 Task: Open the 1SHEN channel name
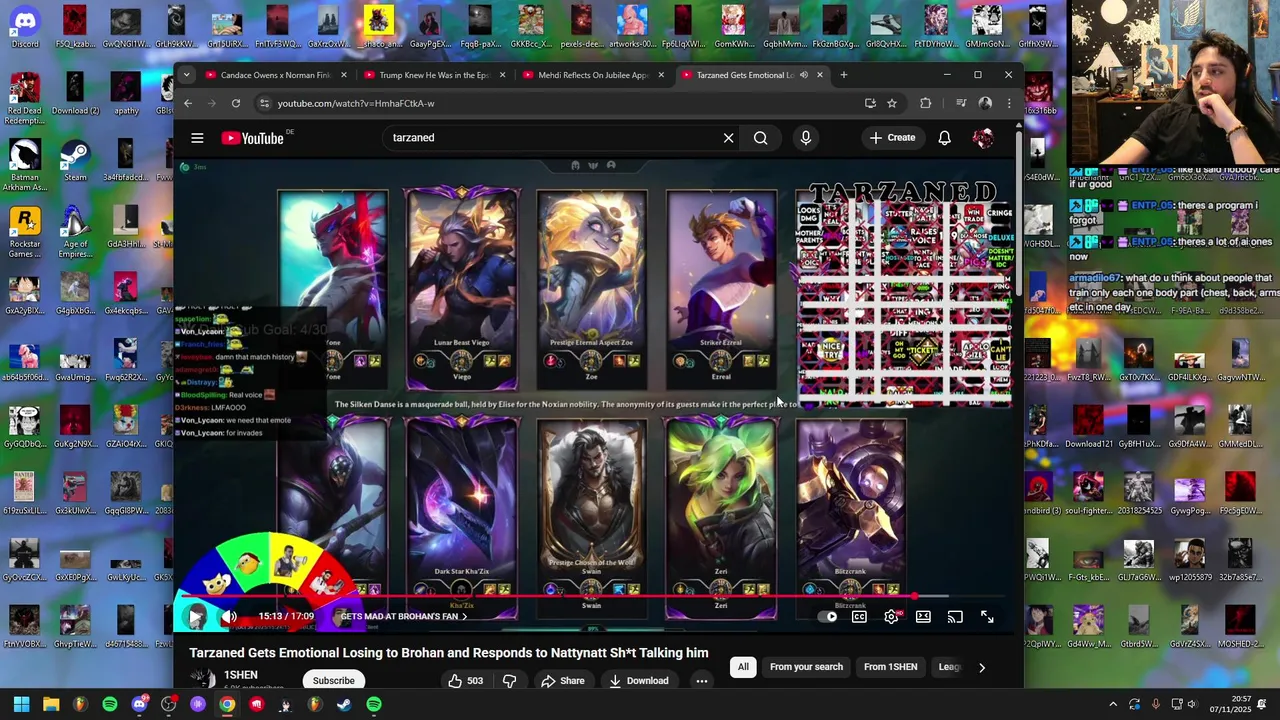pos(241,675)
